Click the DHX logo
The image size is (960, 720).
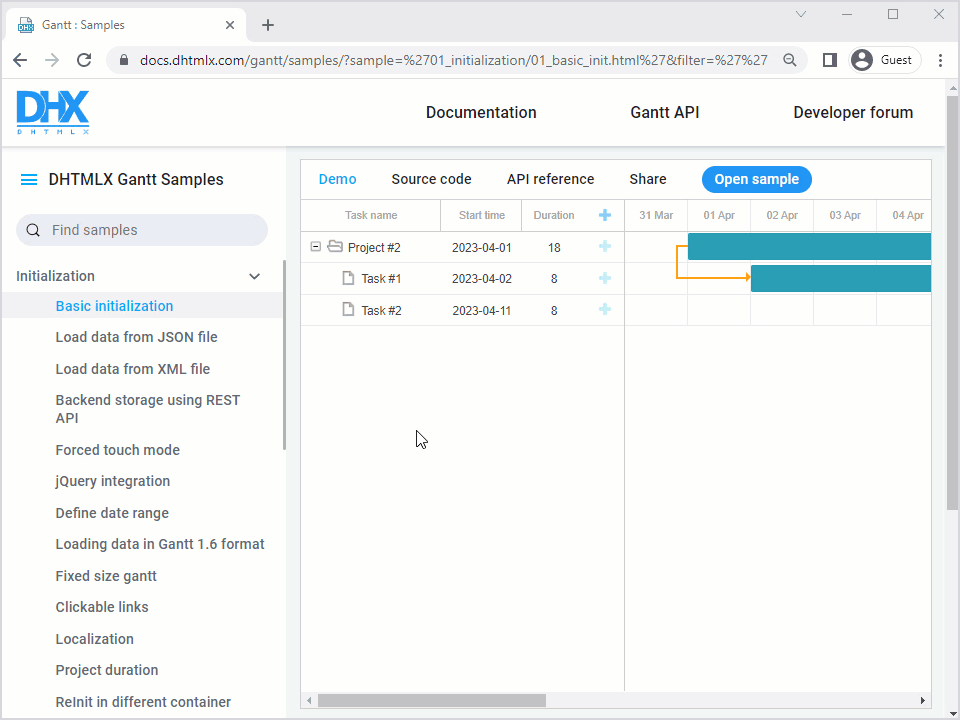pyautogui.click(x=52, y=112)
